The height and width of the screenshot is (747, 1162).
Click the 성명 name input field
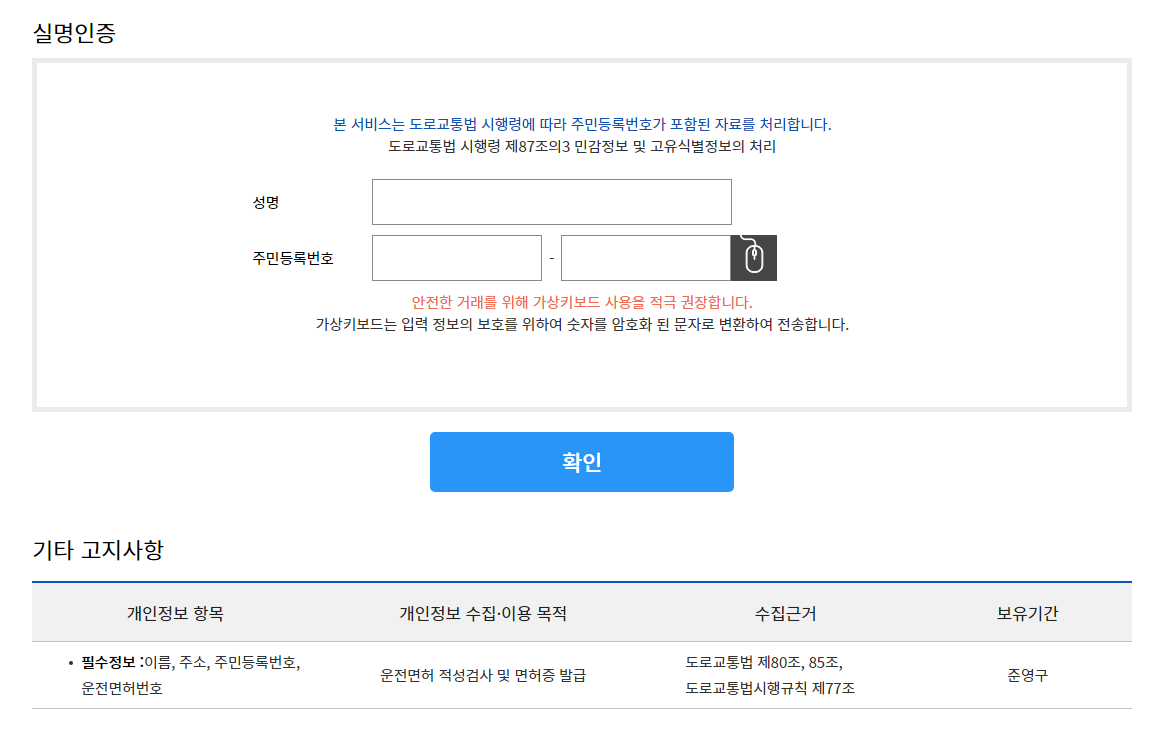551,202
